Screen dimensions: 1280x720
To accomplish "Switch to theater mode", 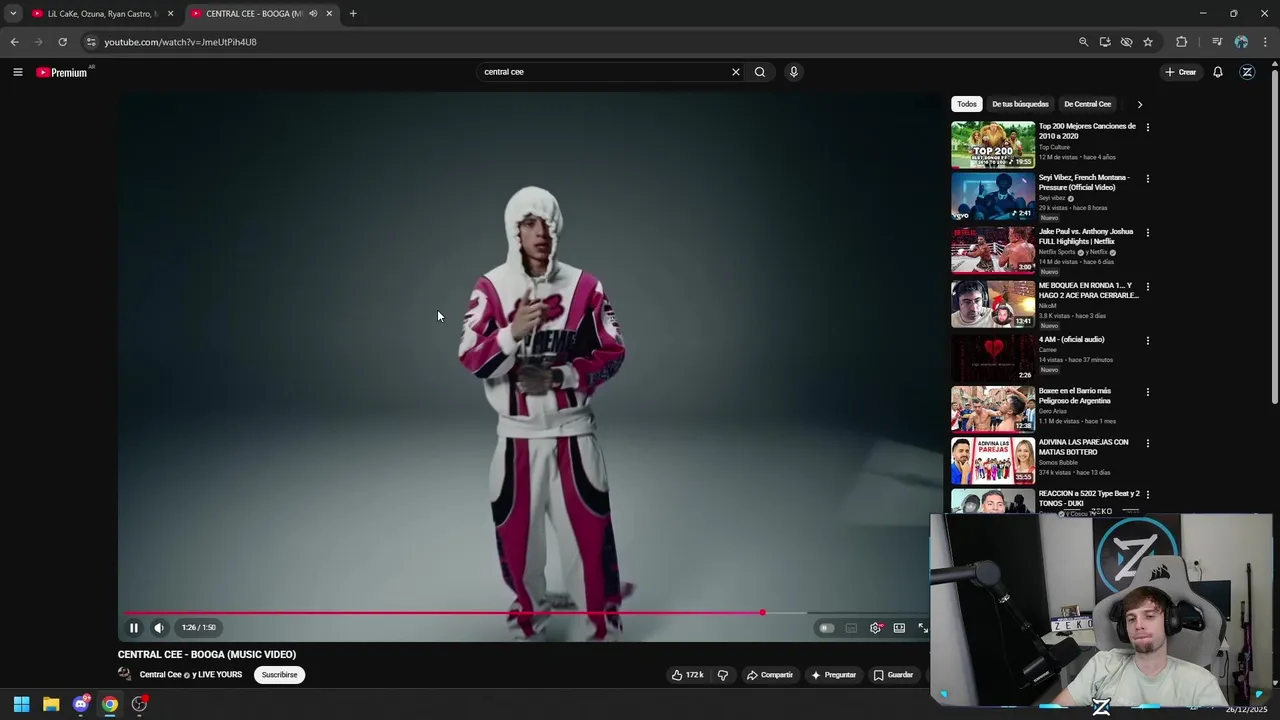I will 899,628.
